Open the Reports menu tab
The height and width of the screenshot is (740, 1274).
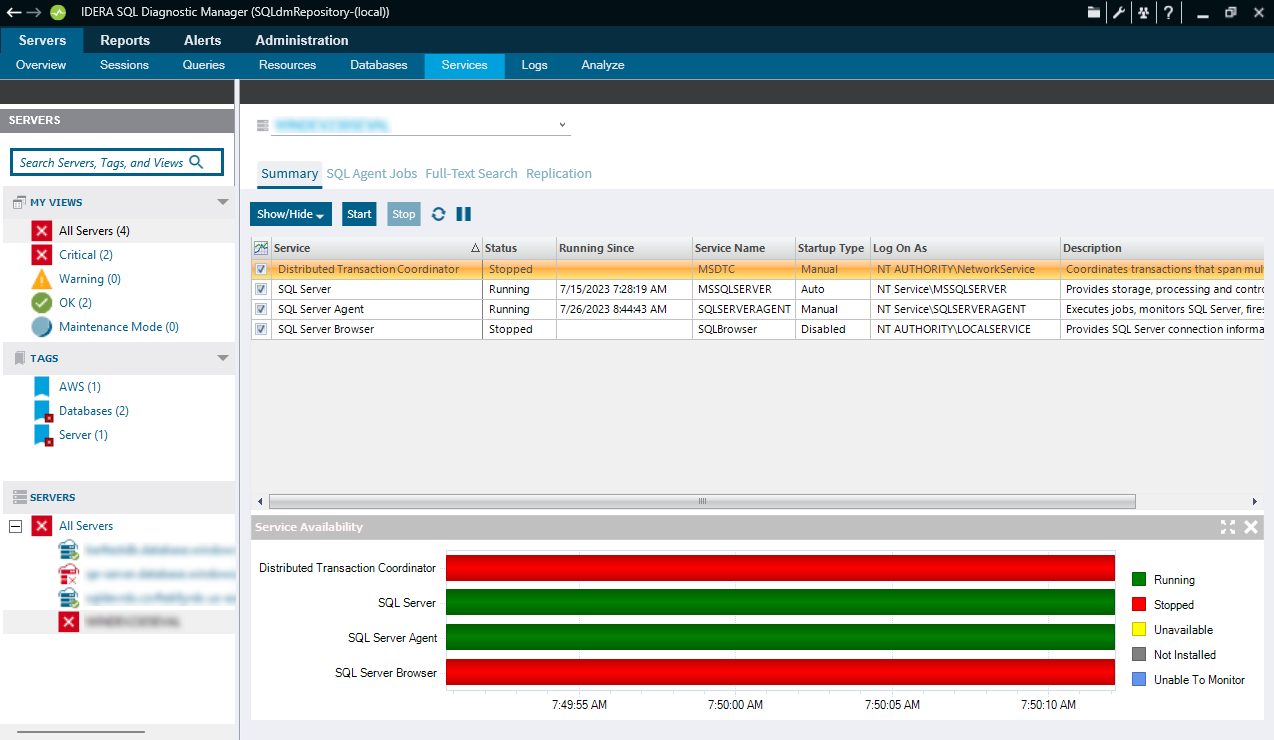125,41
